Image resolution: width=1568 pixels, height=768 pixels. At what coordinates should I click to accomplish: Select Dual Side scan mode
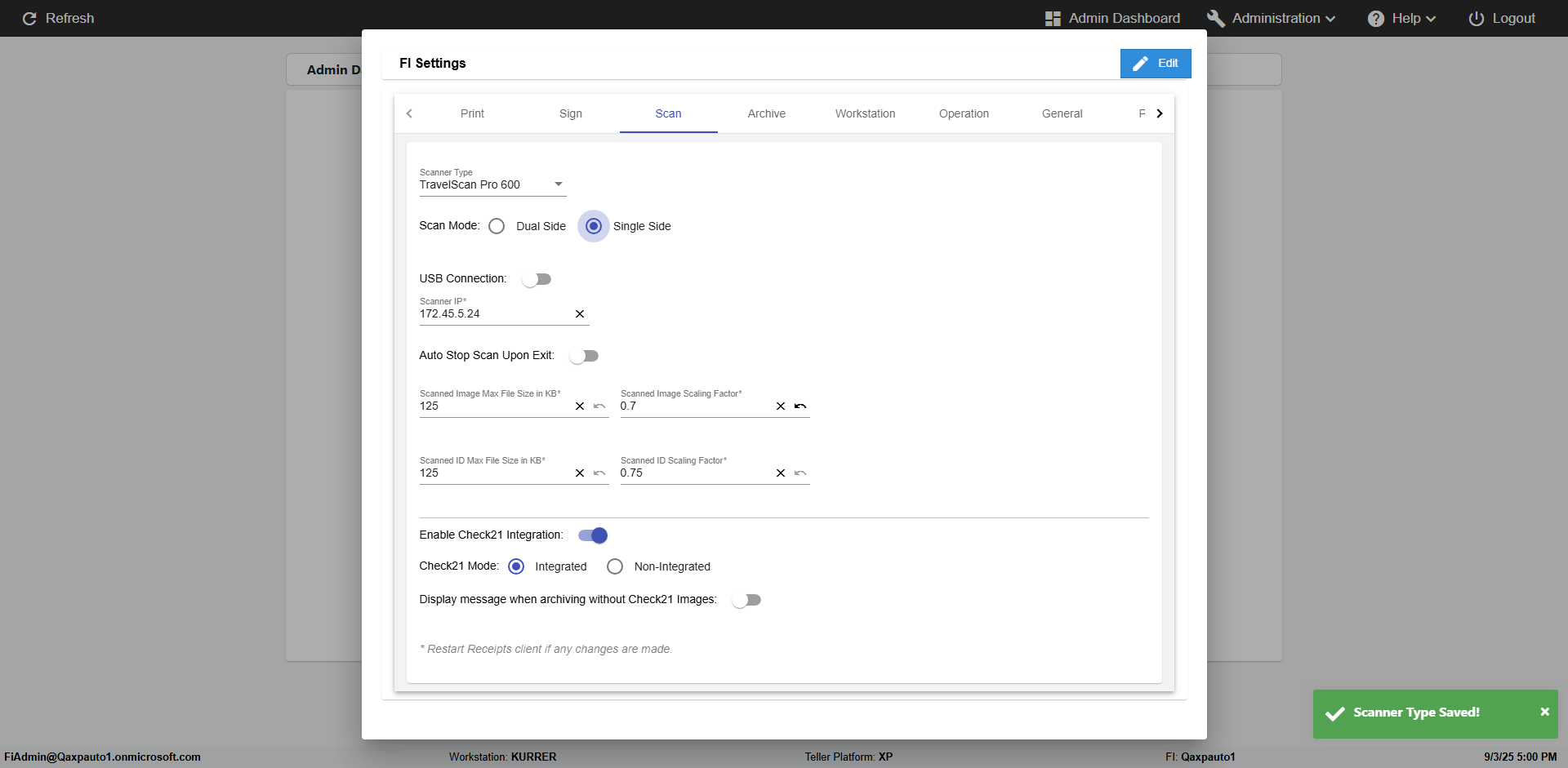point(497,226)
